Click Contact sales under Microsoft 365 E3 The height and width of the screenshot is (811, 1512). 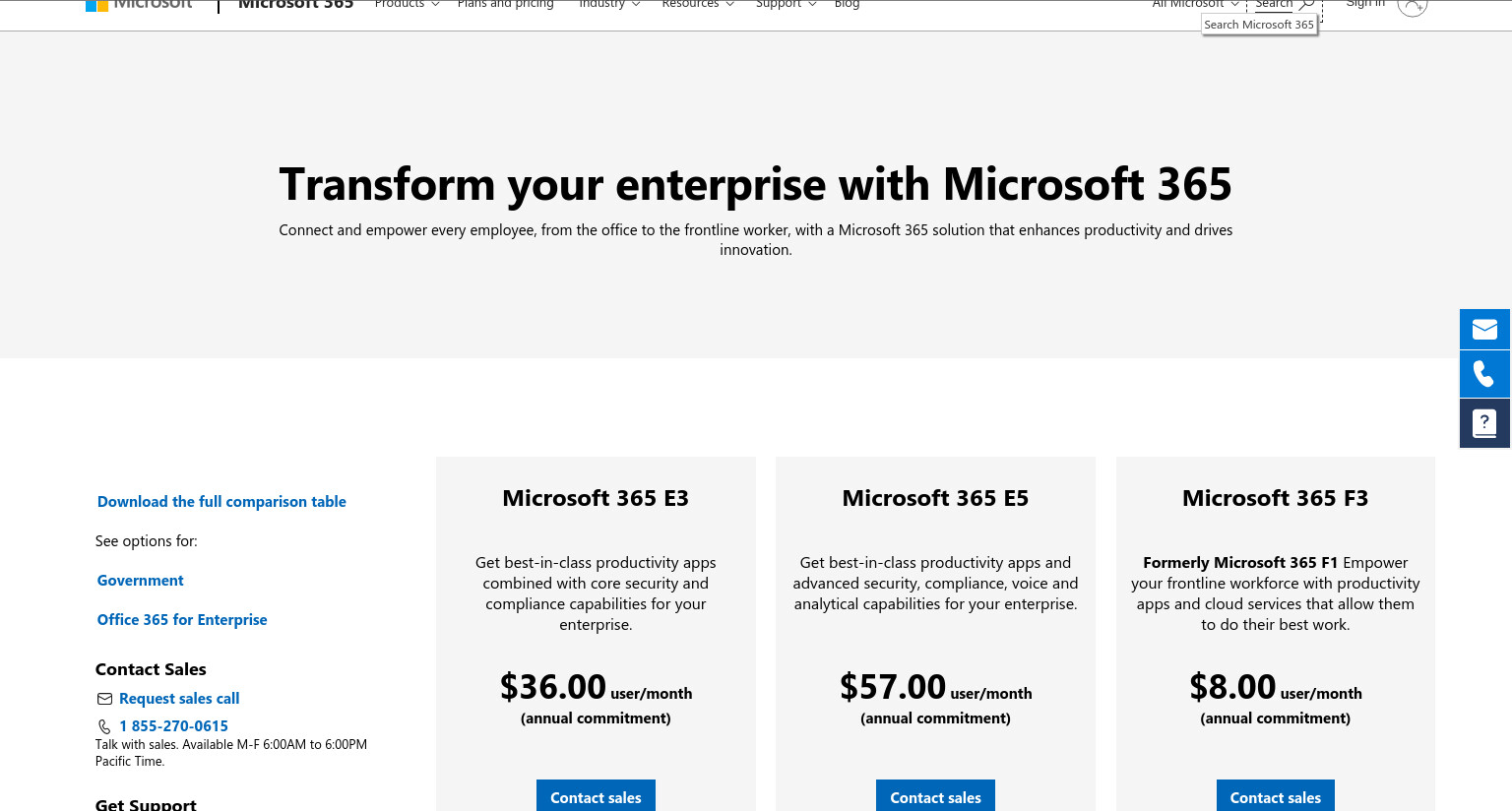pyautogui.click(x=596, y=795)
